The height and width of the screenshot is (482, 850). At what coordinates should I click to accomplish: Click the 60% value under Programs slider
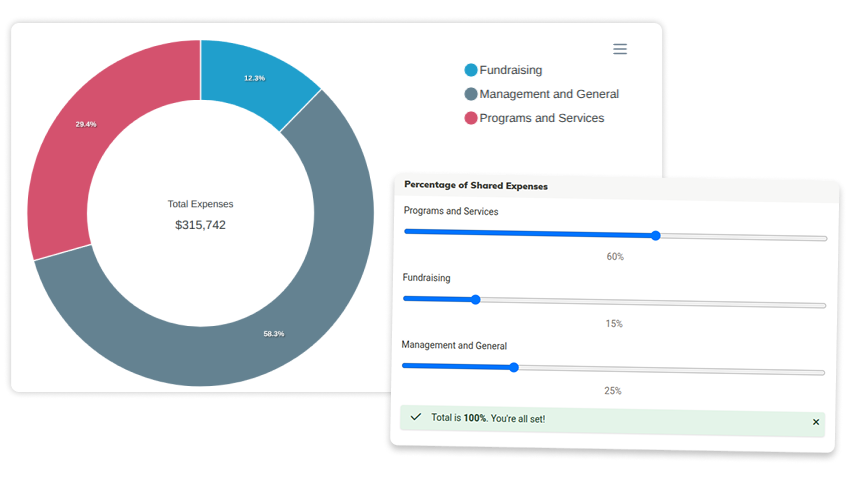[x=615, y=256]
